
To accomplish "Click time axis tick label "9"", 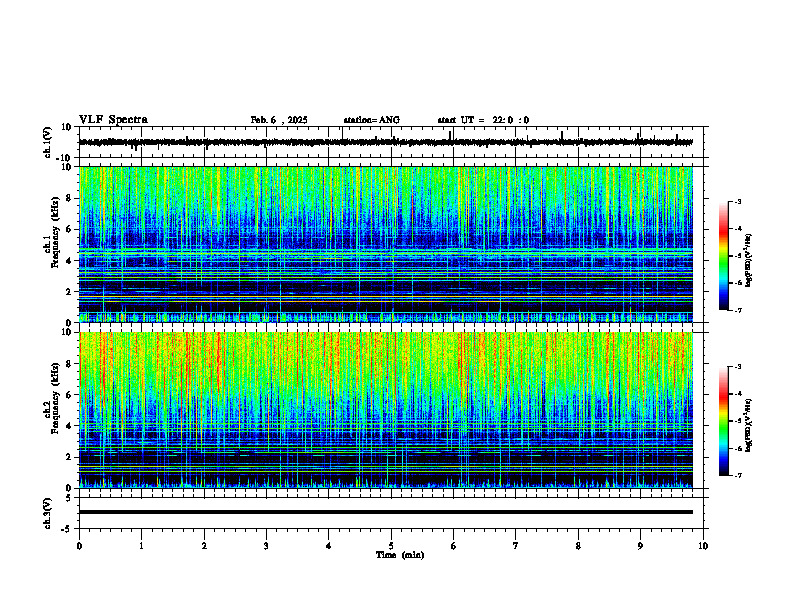I will click(x=640, y=546).
